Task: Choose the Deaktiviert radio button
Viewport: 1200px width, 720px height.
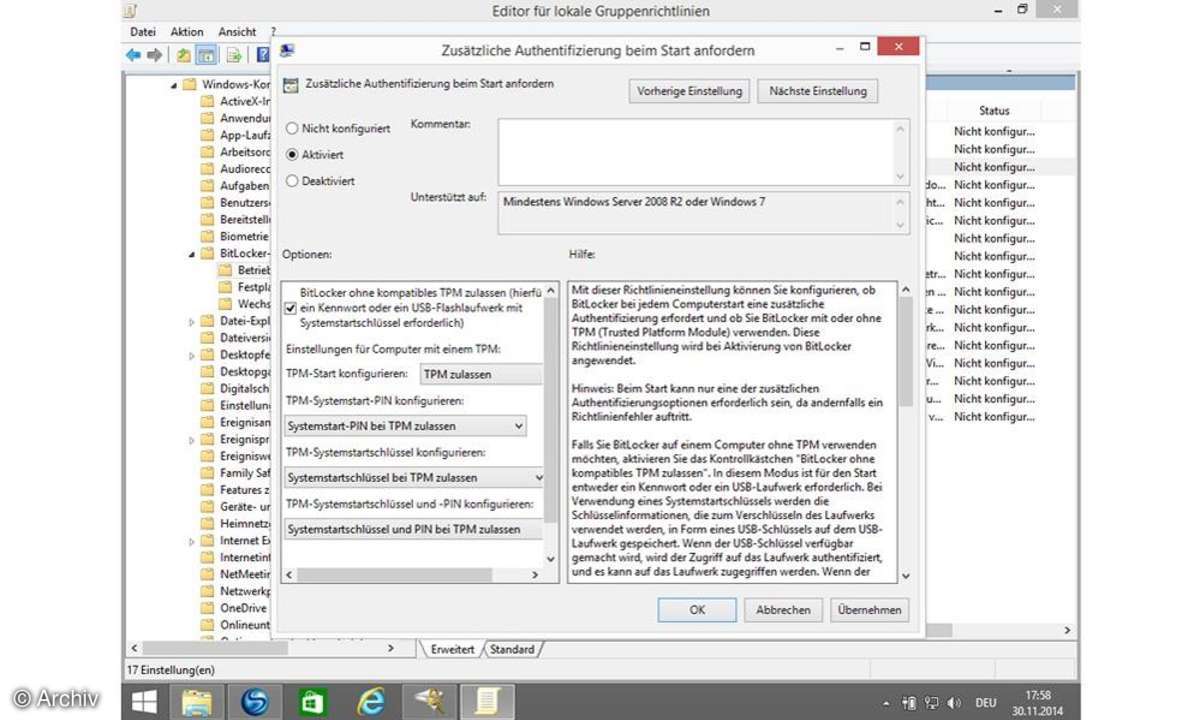Action: pos(292,181)
